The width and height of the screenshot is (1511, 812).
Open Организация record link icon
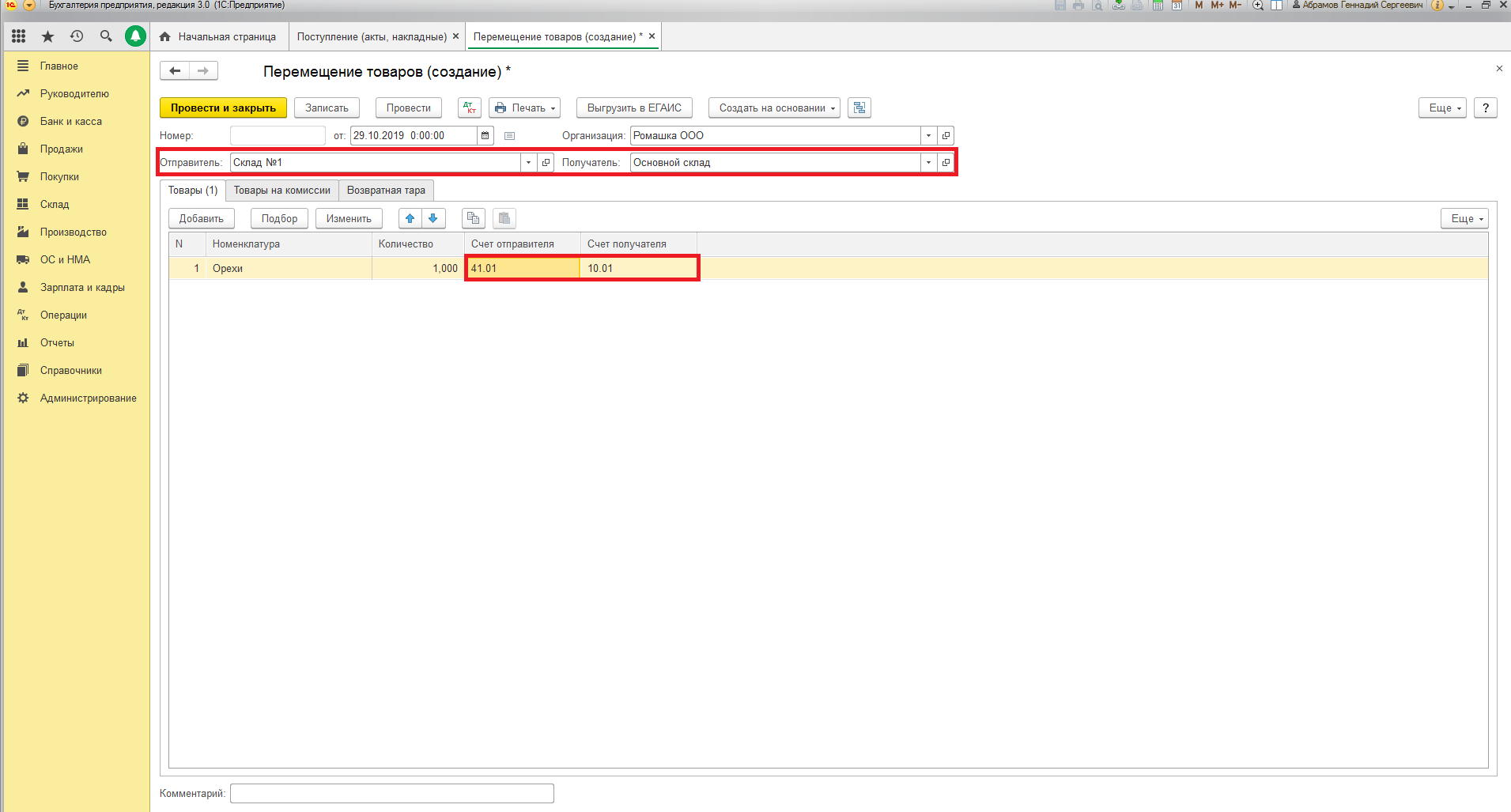pyautogui.click(x=946, y=136)
